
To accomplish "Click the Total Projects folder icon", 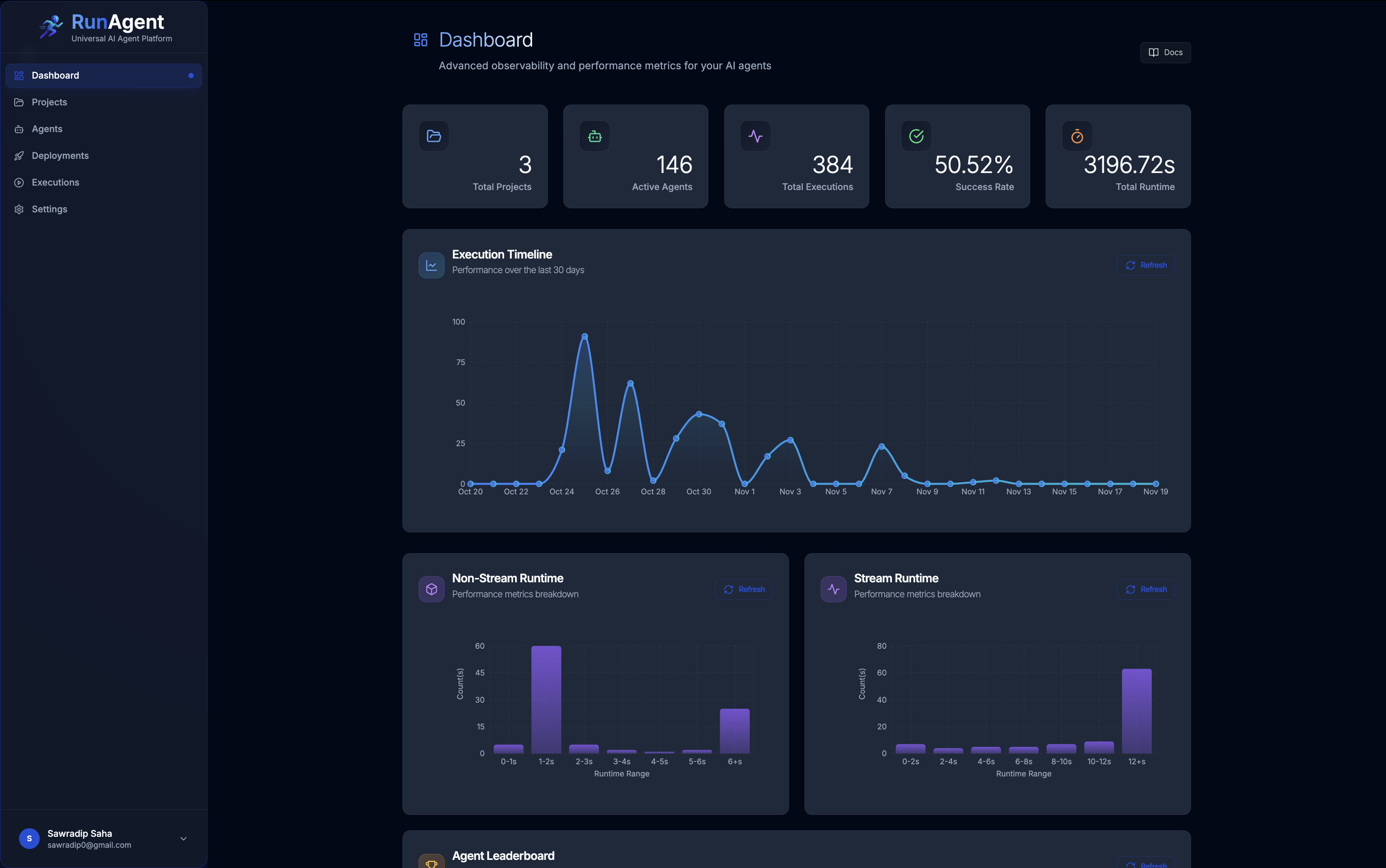I will click(434, 136).
